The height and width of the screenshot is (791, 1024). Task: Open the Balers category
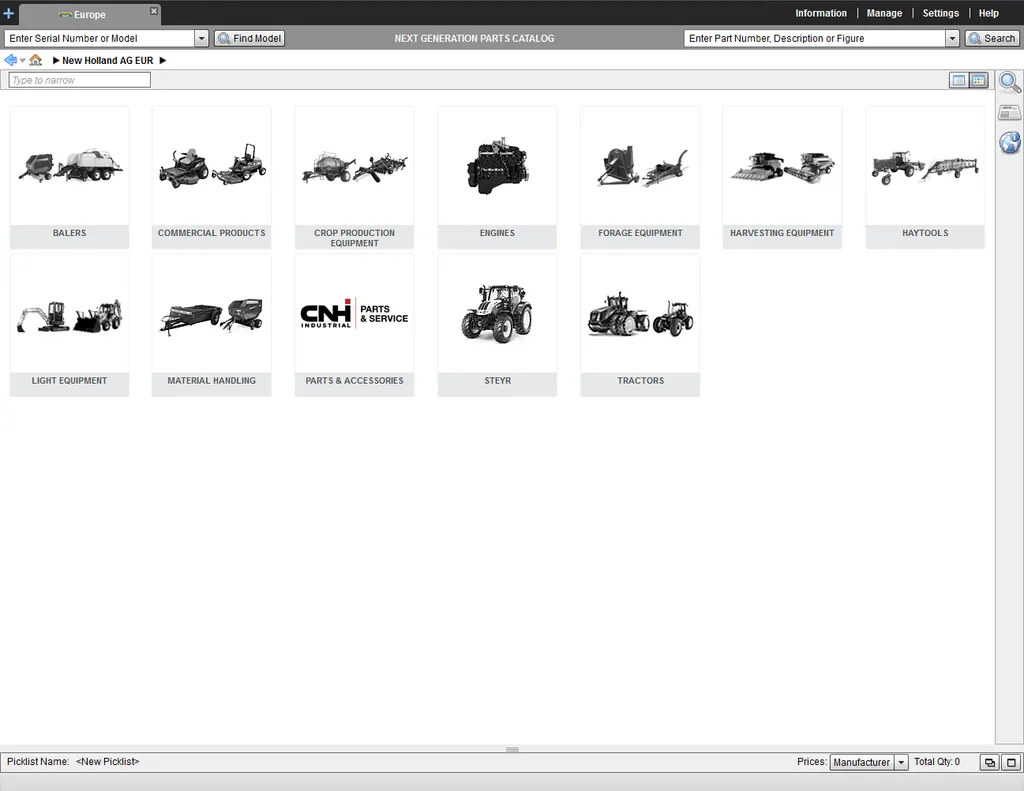(x=69, y=178)
